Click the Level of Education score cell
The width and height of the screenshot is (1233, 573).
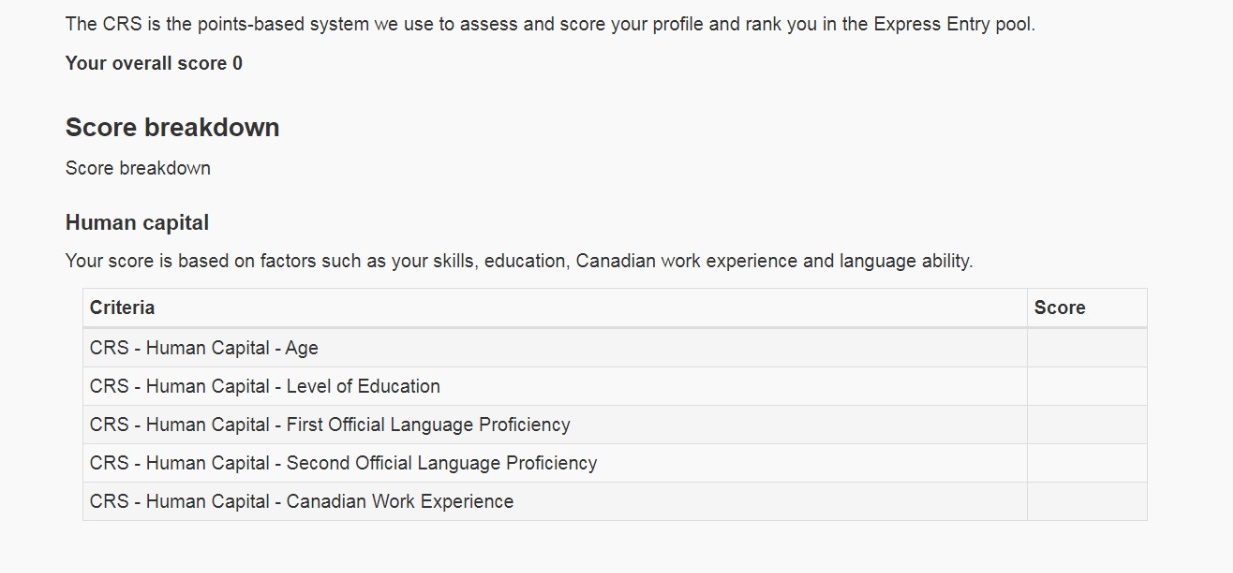(x=1087, y=386)
